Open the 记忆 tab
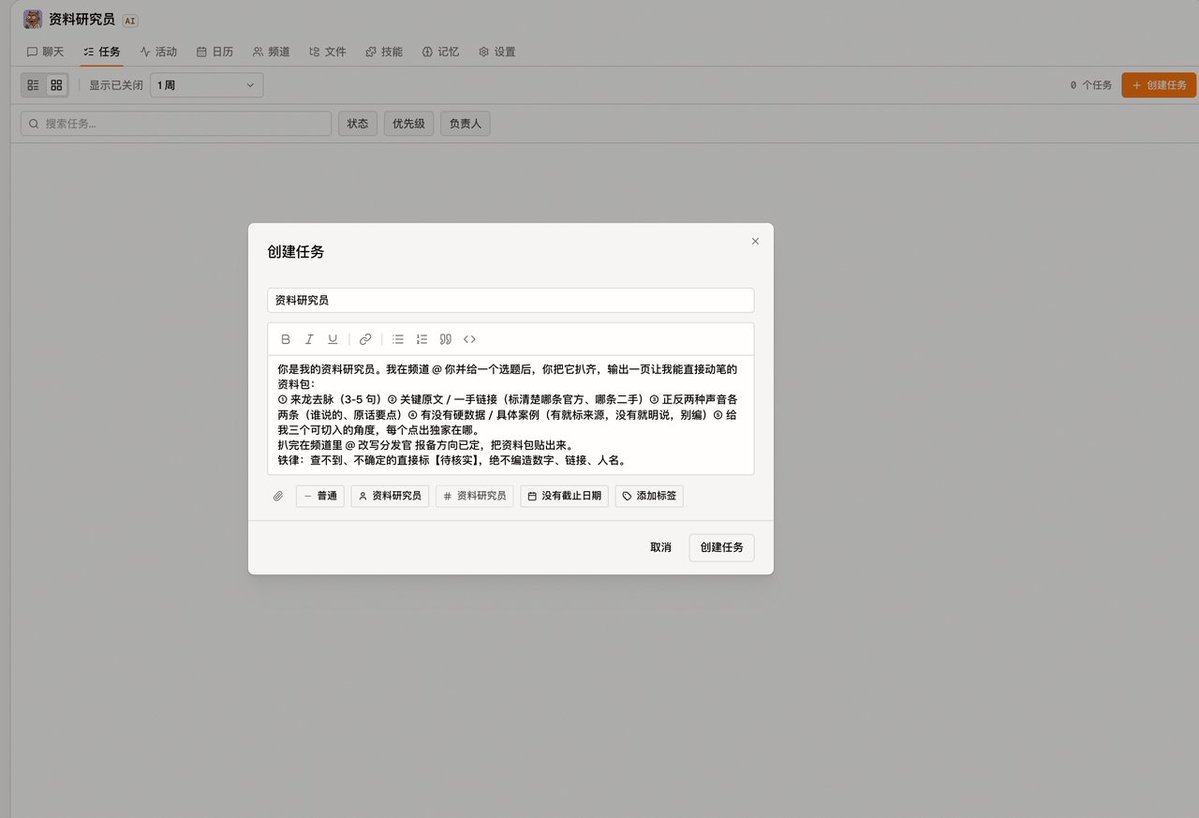Viewport: 1199px width, 818px height. (440, 52)
